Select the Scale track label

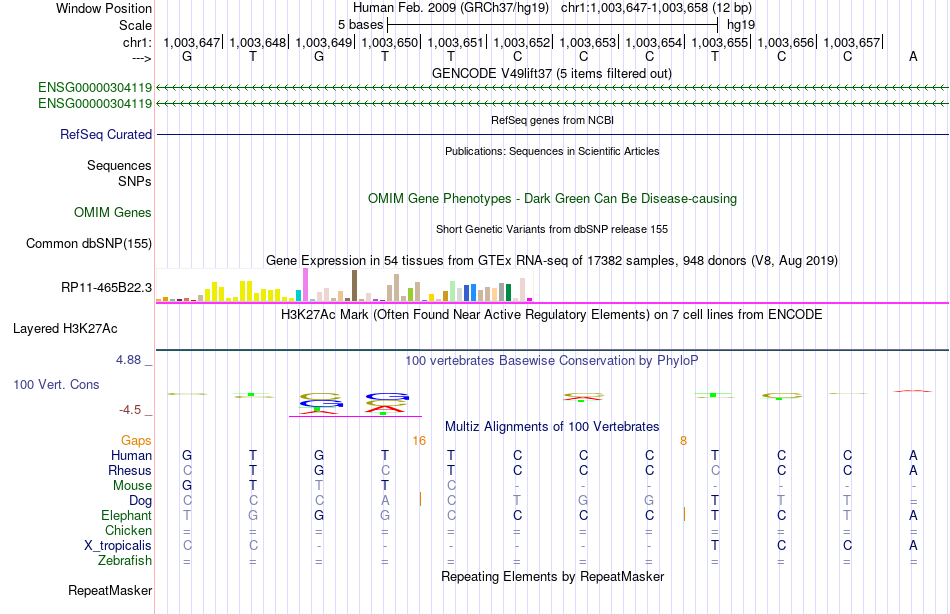[x=135, y=25]
